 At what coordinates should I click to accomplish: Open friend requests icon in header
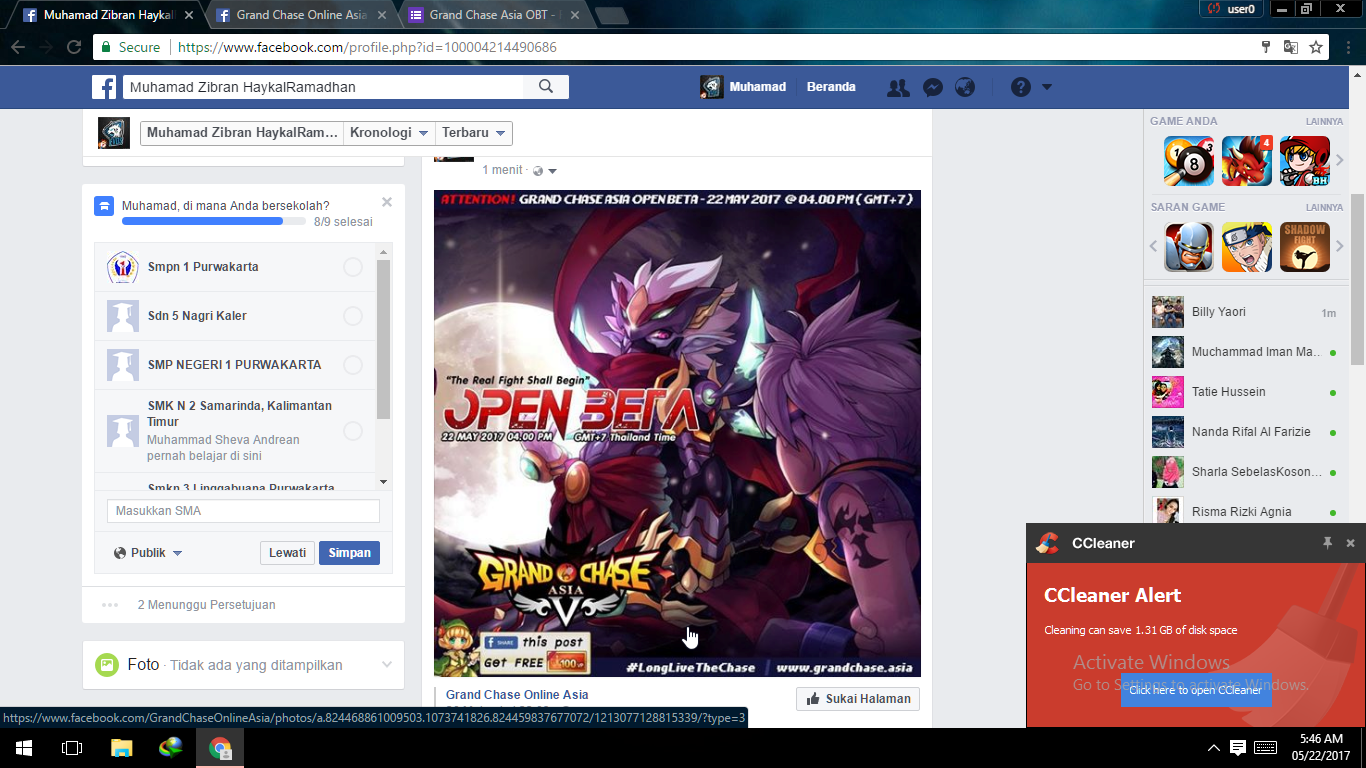coord(898,87)
